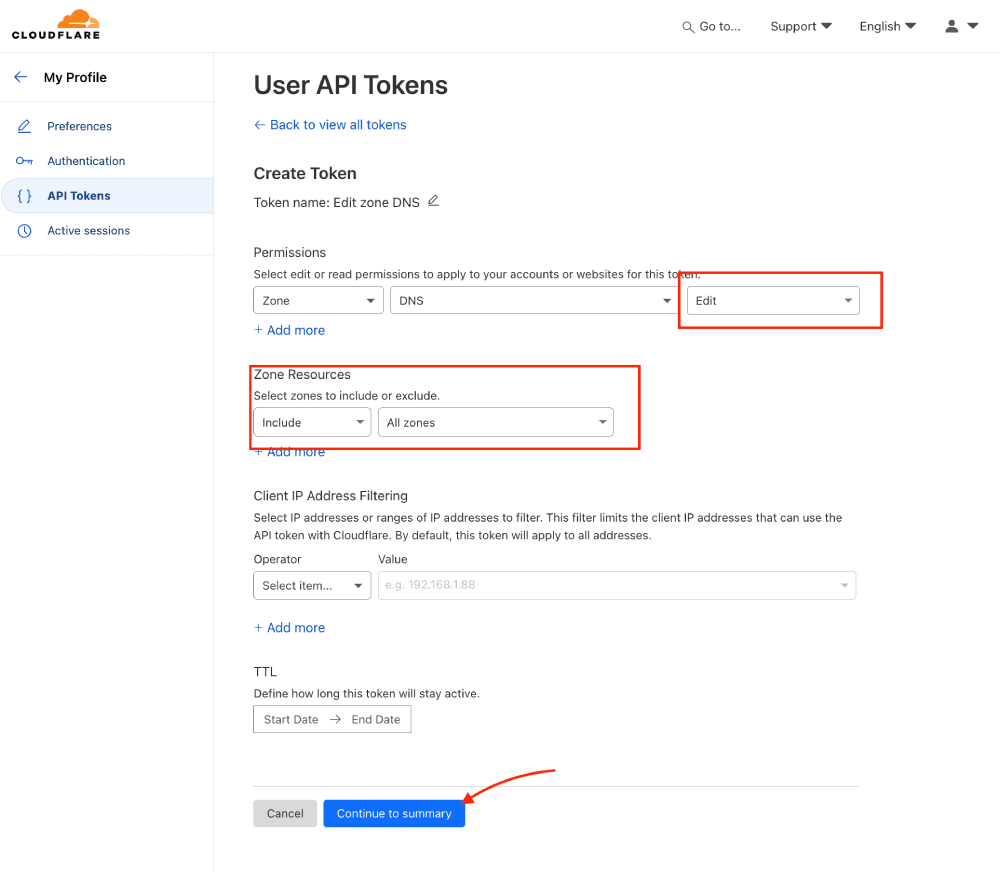Open the English language dropdown
This screenshot has width=1000, height=872.
click(887, 26)
